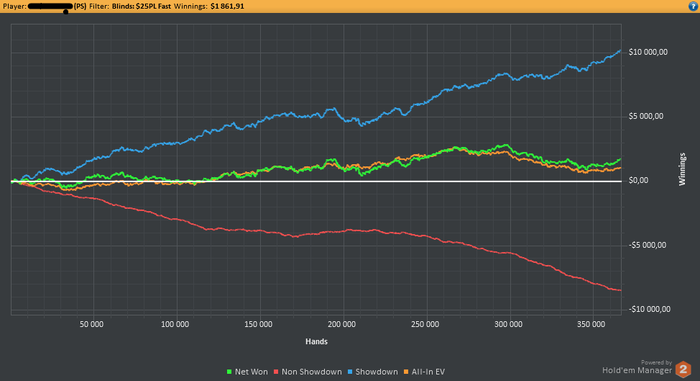This screenshot has height=381, width=700.
Task: Click the -$5 000,00 axis label
Action: (x=647, y=245)
